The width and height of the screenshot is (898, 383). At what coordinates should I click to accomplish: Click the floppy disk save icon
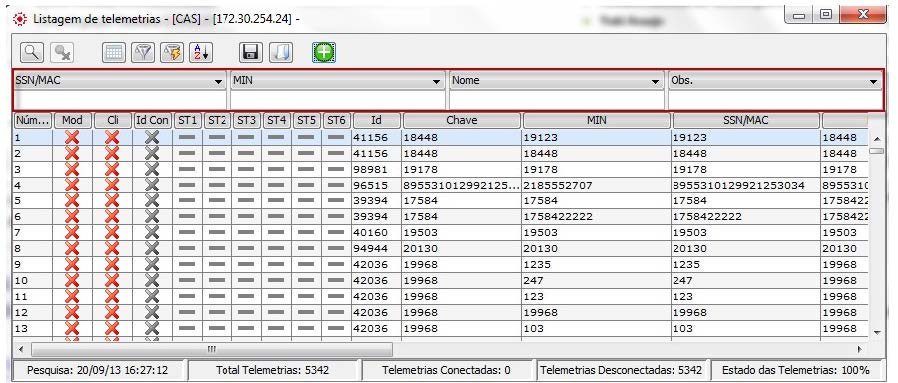click(x=251, y=53)
